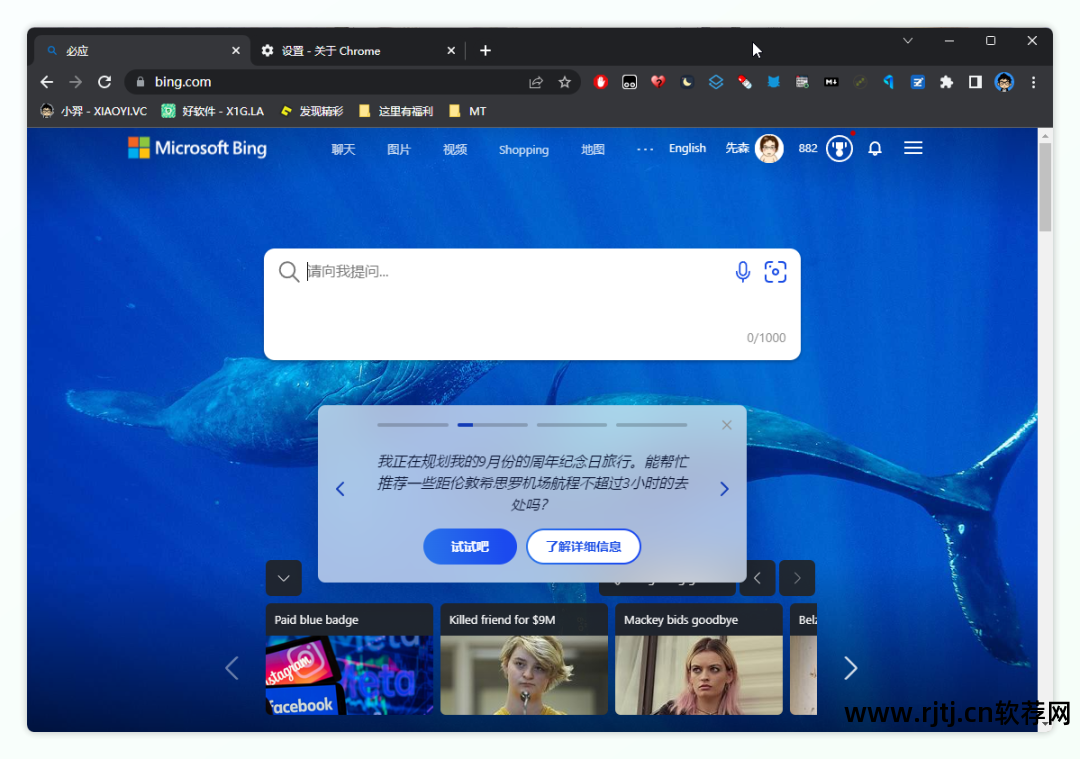The width and height of the screenshot is (1080, 759).
Task: Bookmark this page with the star icon
Action: tap(565, 82)
